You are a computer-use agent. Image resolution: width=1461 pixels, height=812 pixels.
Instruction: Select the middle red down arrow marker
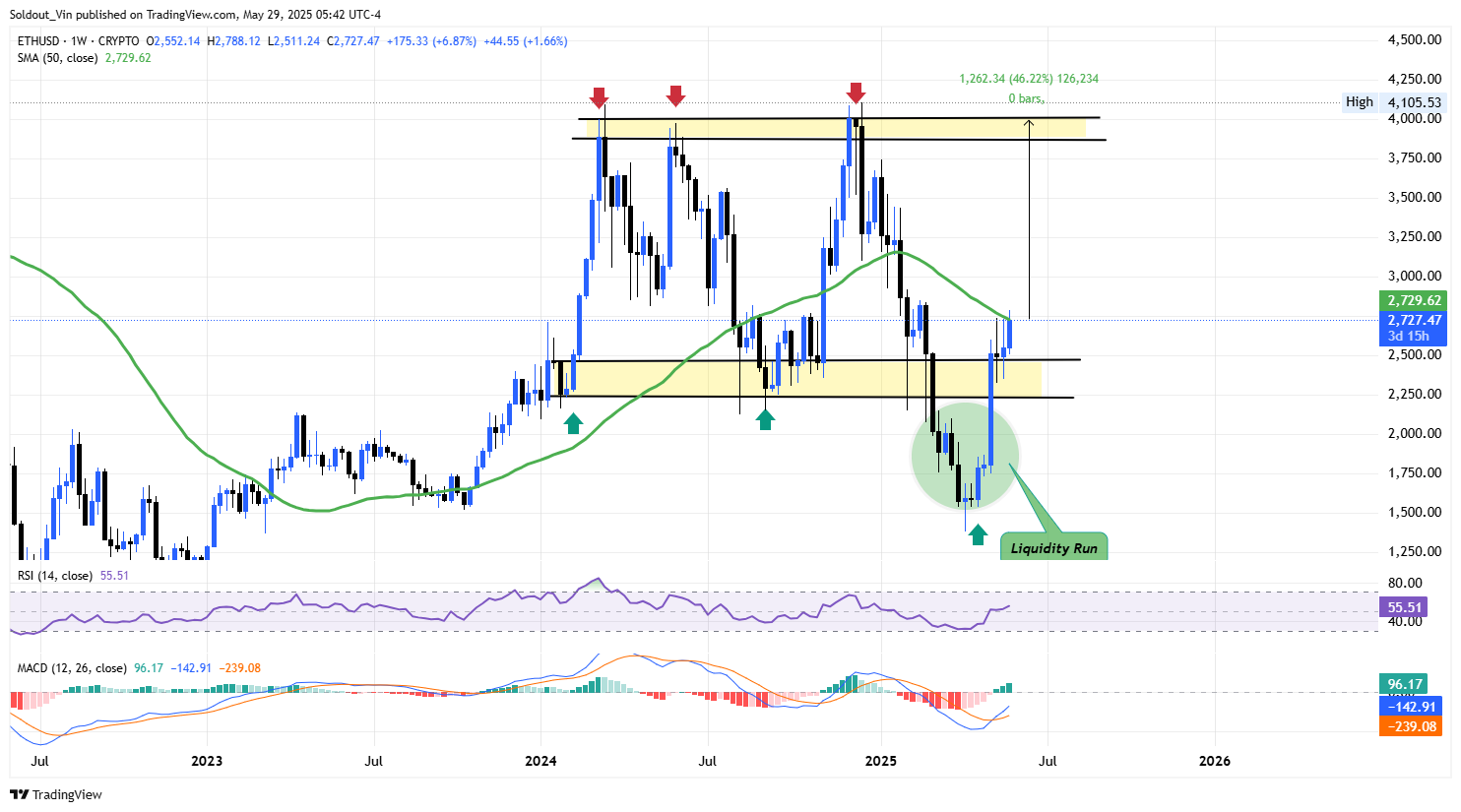674,95
